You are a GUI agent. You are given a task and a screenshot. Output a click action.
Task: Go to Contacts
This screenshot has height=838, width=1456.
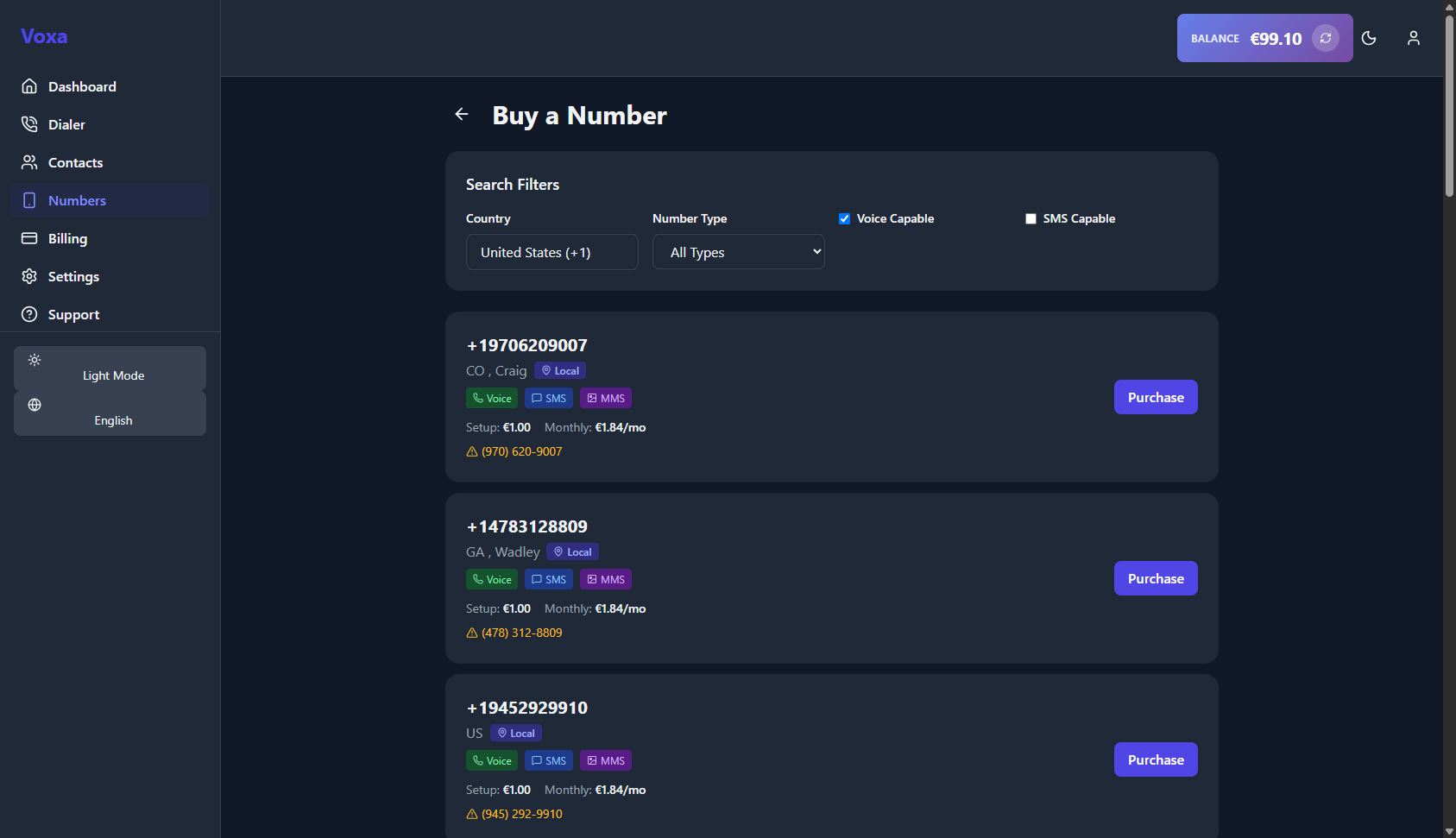tap(110, 162)
